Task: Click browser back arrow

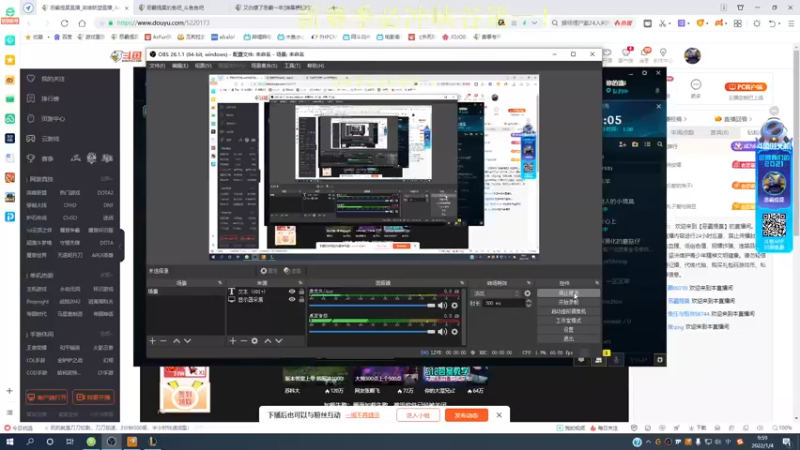Action: pyautogui.click(x=29, y=23)
